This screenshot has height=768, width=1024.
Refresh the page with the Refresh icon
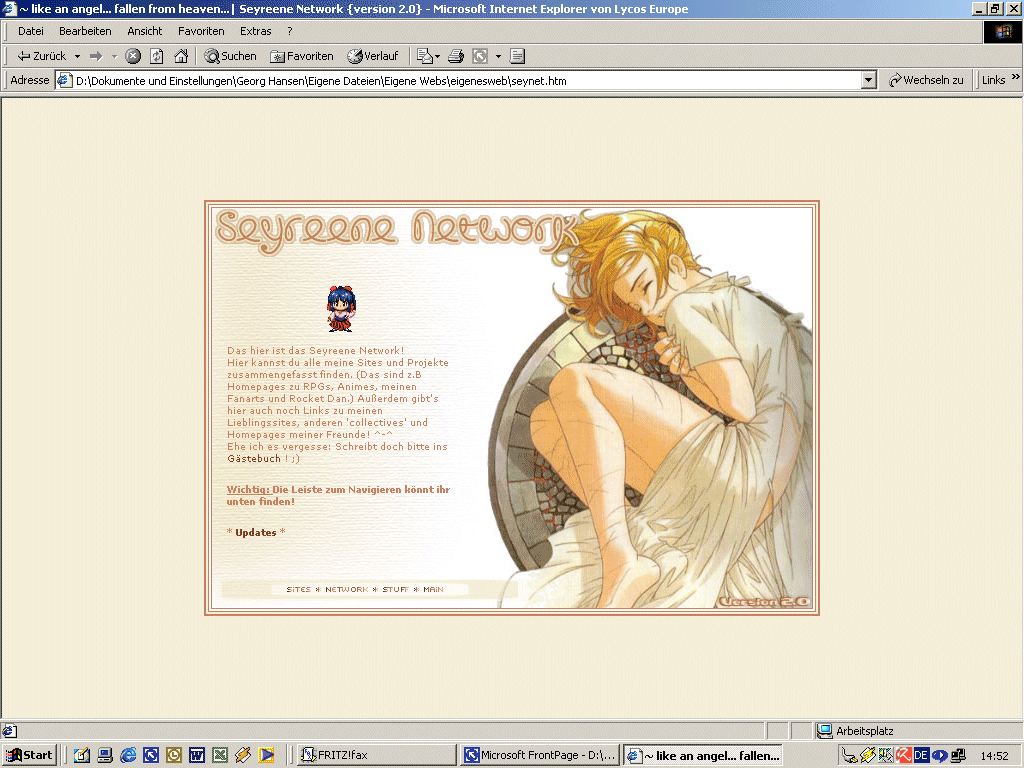click(157, 56)
